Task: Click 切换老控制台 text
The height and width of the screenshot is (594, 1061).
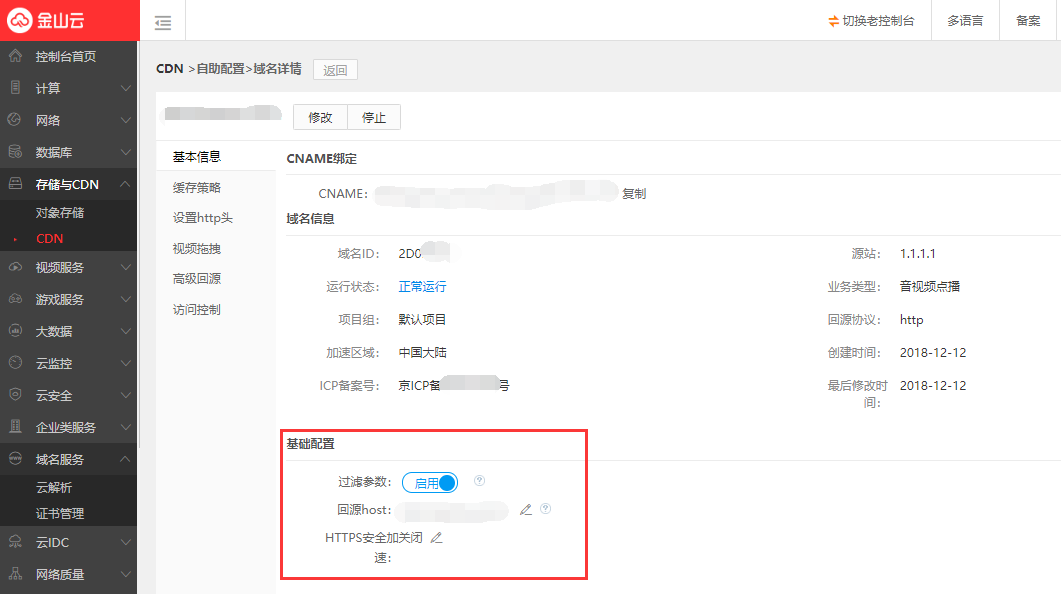Action: [878, 21]
